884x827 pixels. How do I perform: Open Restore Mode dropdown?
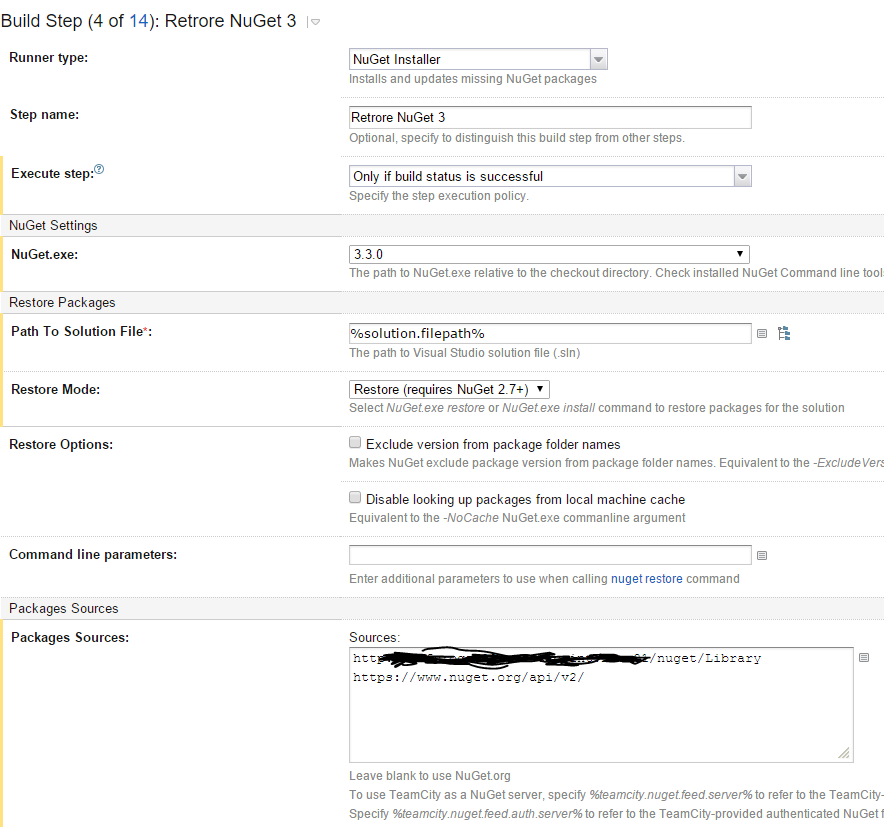click(449, 390)
